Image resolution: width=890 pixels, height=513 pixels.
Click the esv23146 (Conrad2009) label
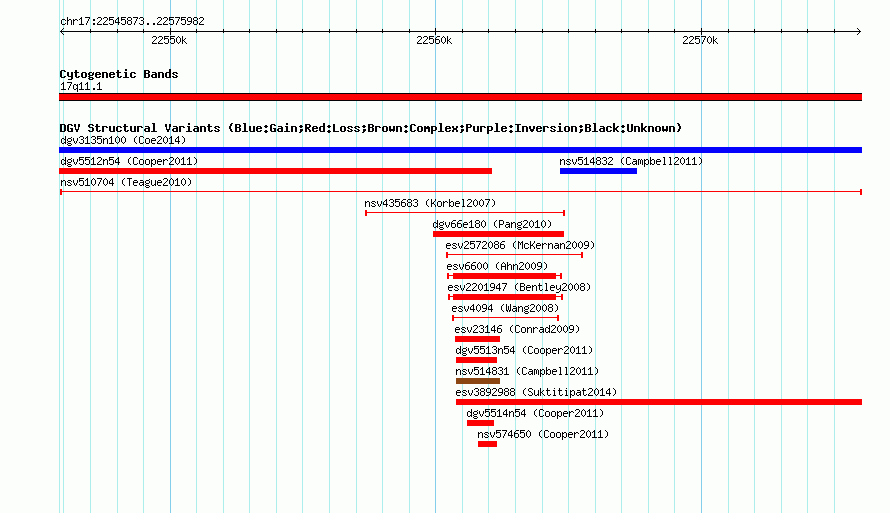point(517,329)
